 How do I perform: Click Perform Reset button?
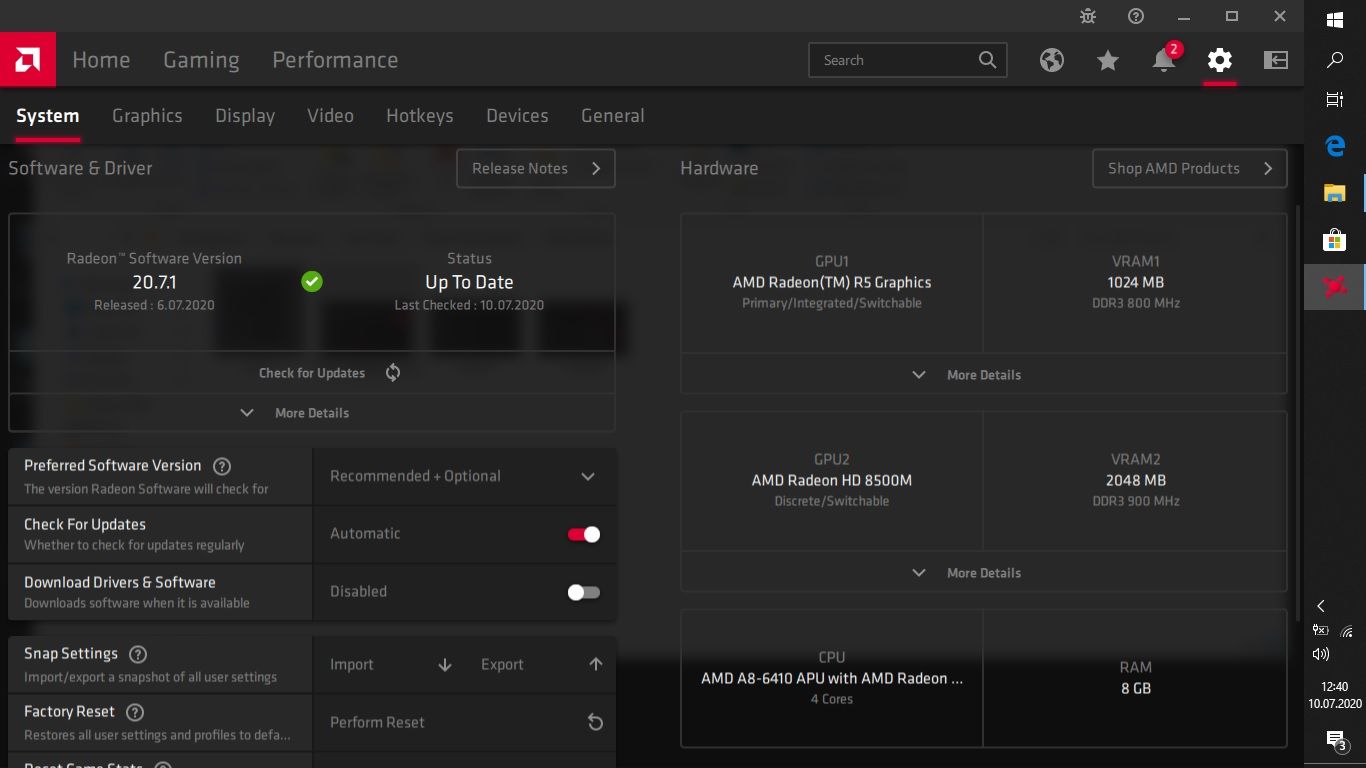[x=464, y=722]
